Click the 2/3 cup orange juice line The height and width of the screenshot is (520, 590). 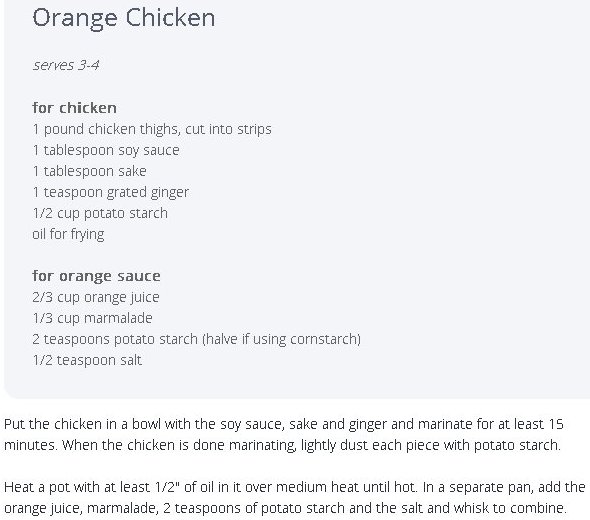[x=96, y=297]
